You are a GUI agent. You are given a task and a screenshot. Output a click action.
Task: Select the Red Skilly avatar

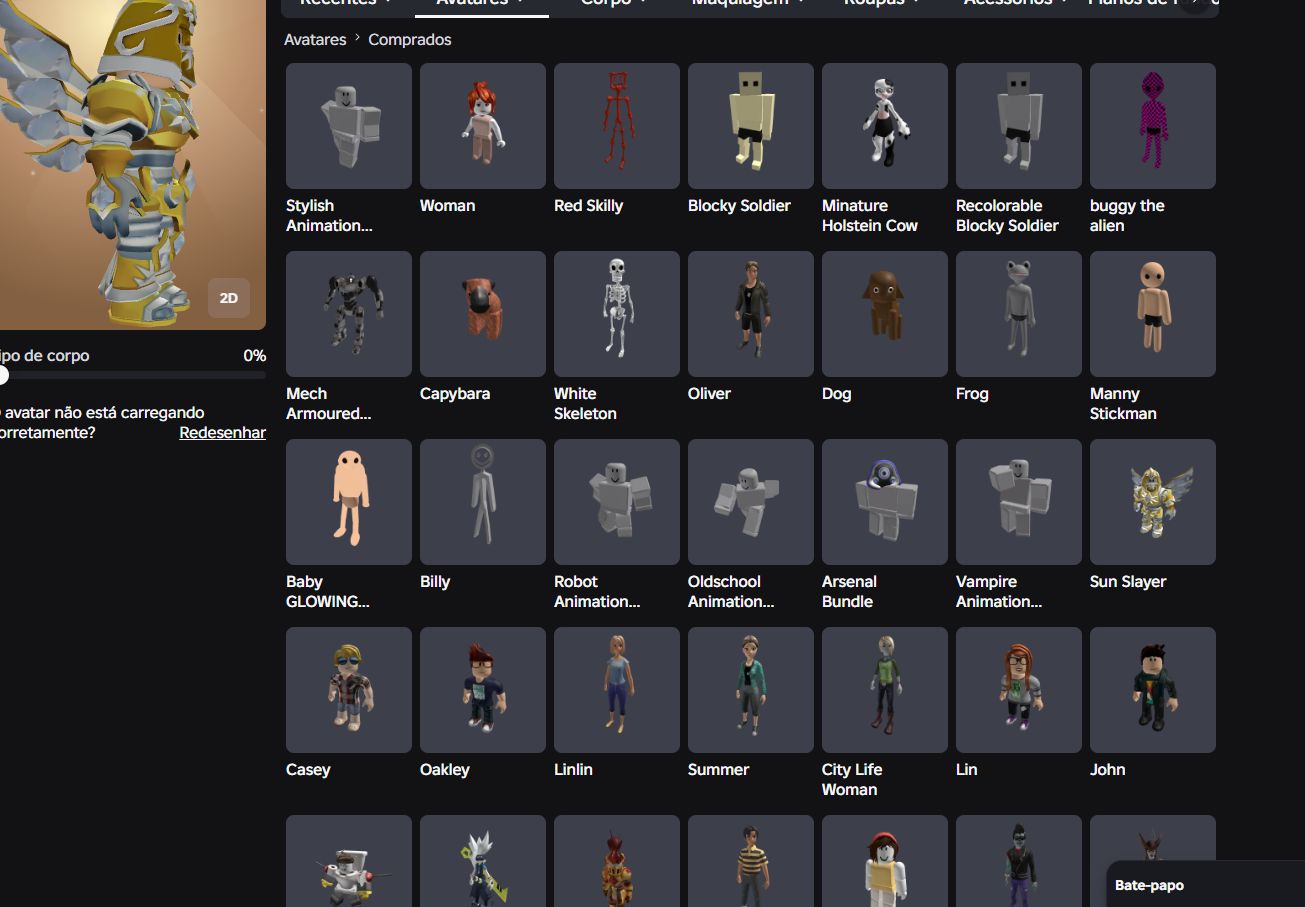(617, 126)
